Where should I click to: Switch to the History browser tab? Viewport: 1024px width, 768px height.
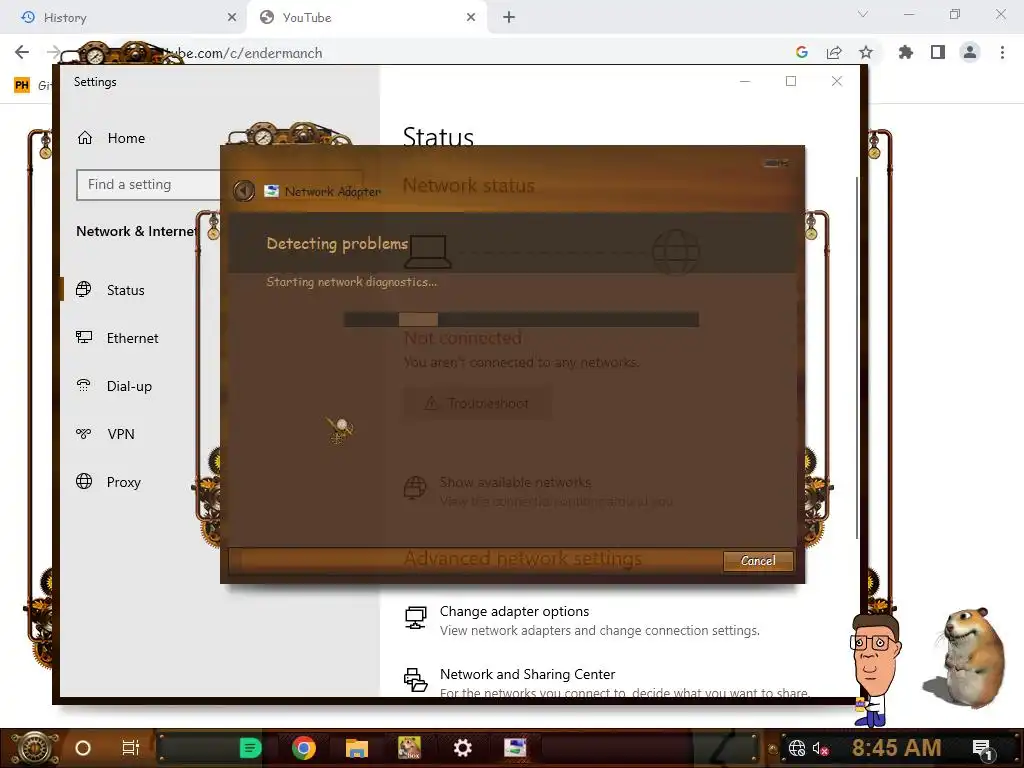[124, 18]
